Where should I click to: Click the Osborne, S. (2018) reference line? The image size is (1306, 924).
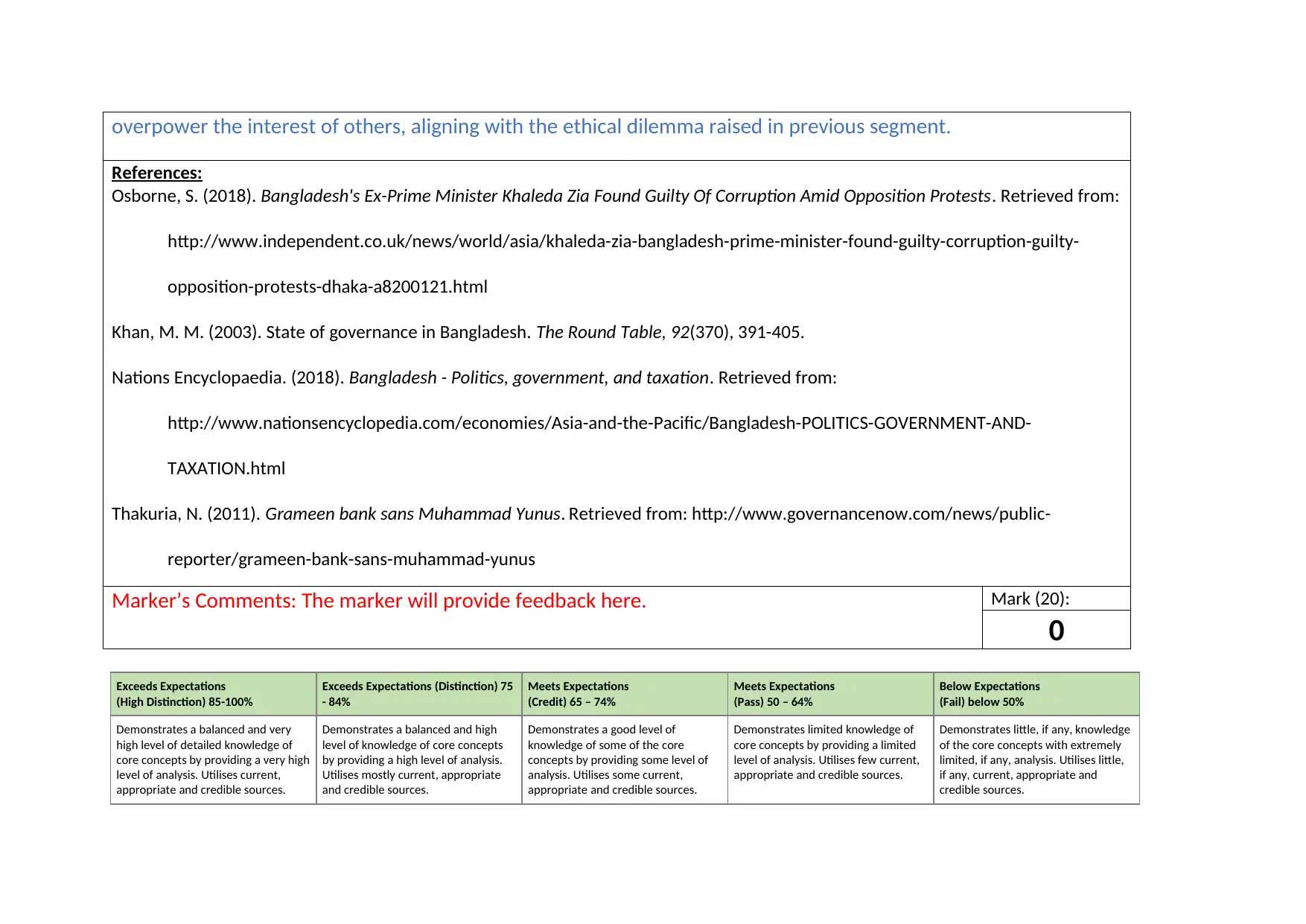pyautogui.click(x=615, y=196)
